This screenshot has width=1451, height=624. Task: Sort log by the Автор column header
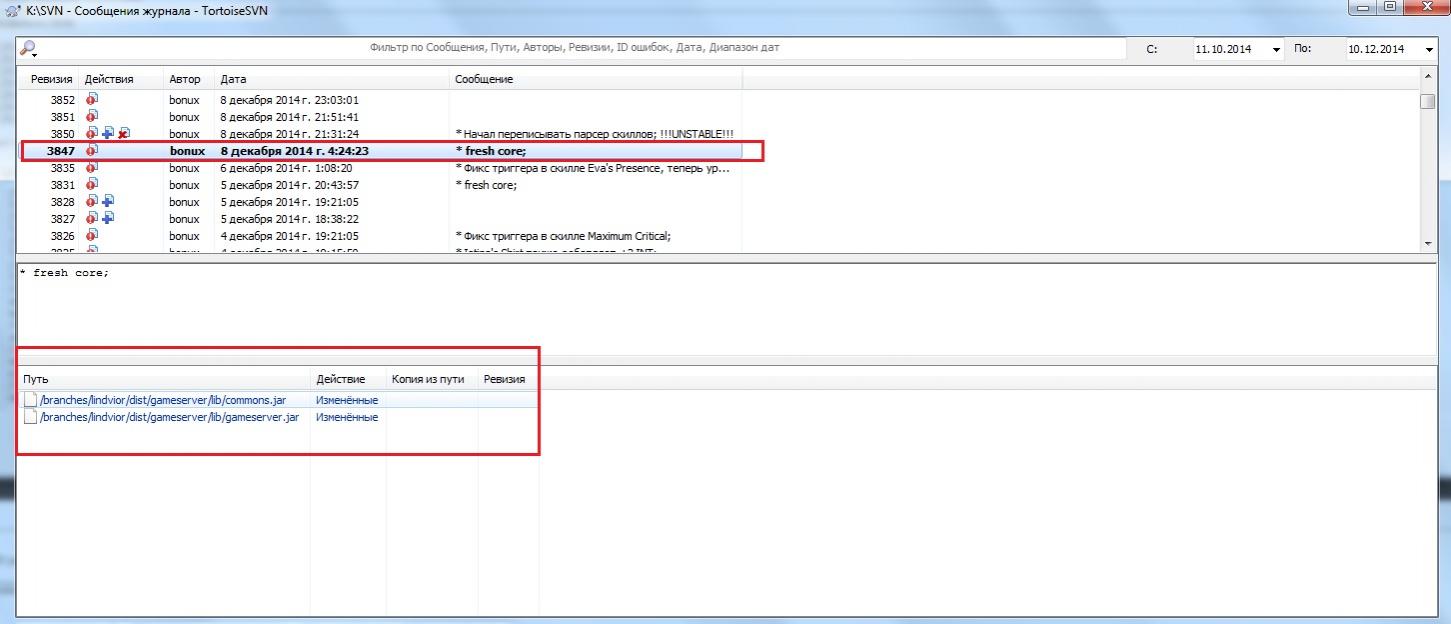[x=184, y=79]
